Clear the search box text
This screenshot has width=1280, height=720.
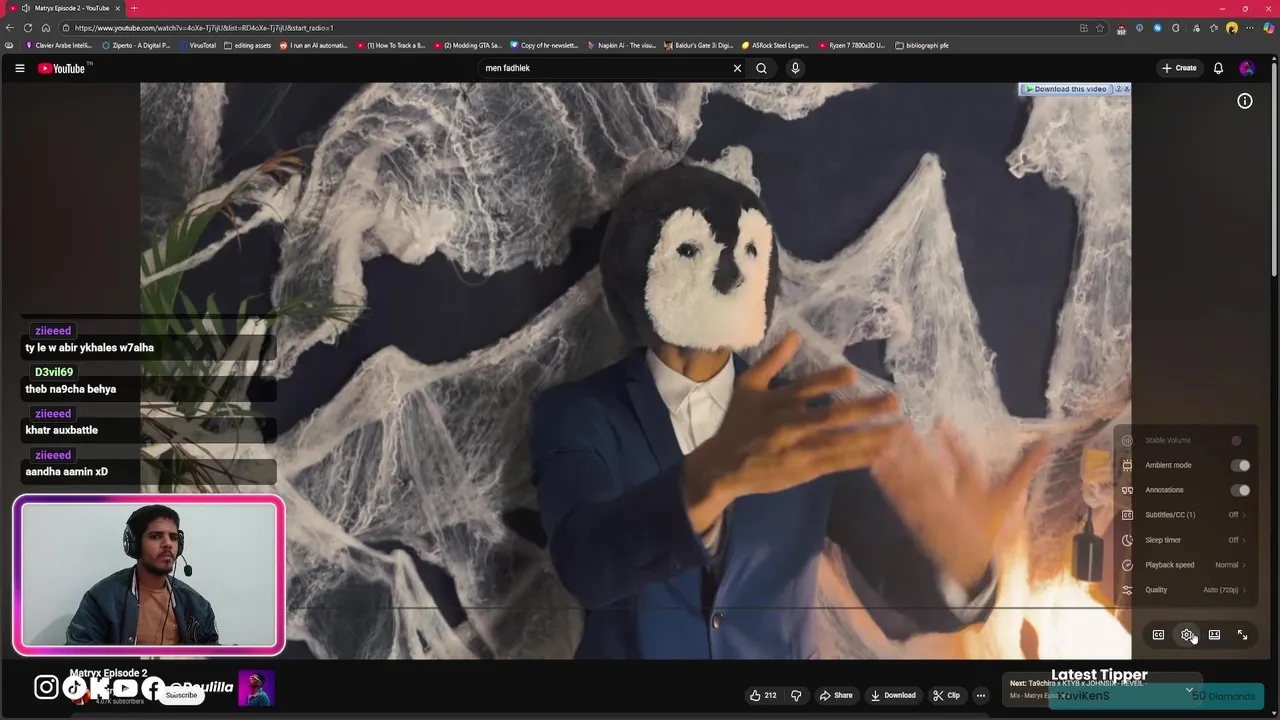[737, 68]
